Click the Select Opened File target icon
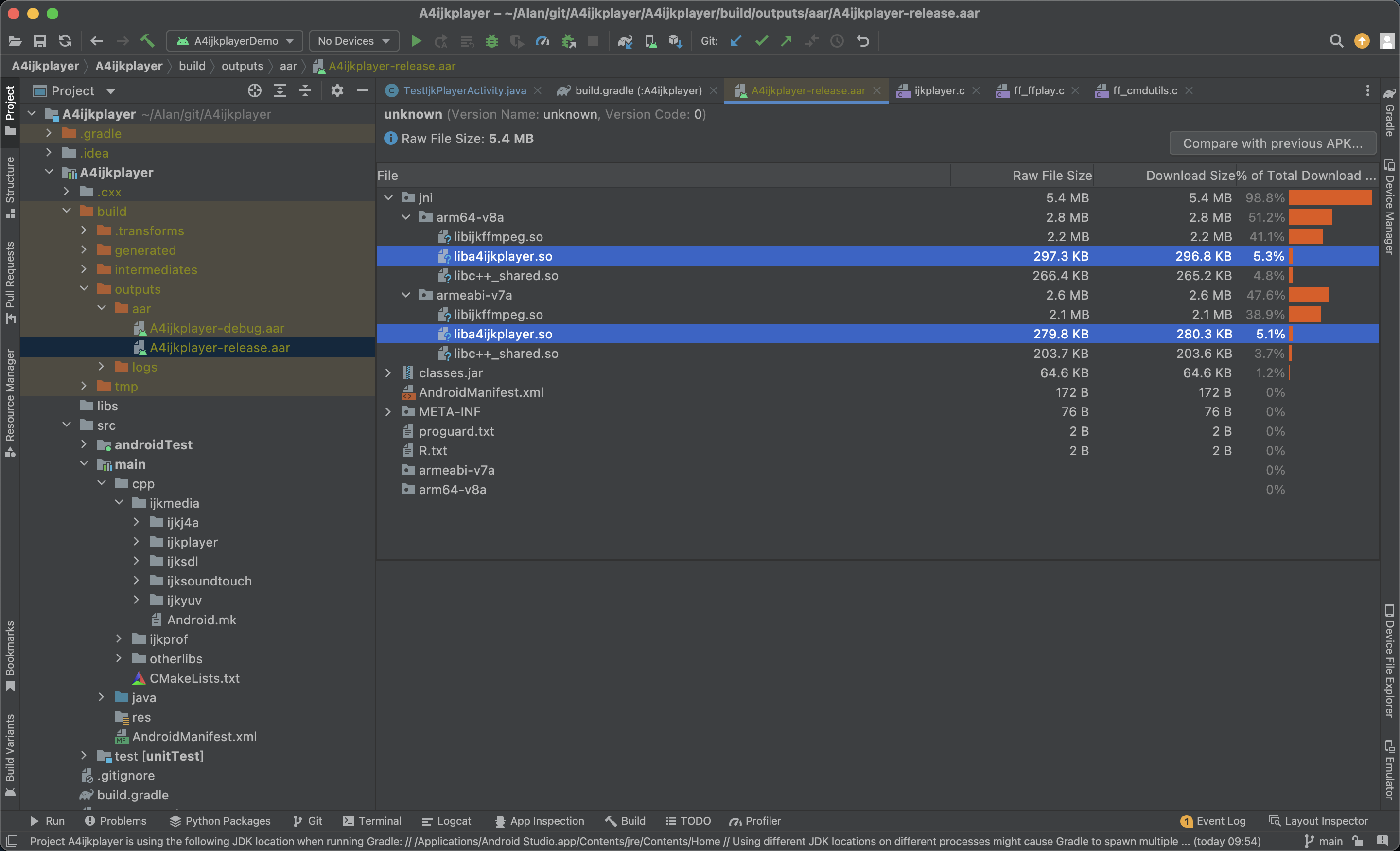Image resolution: width=1400 pixels, height=851 pixels. click(255, 90)
